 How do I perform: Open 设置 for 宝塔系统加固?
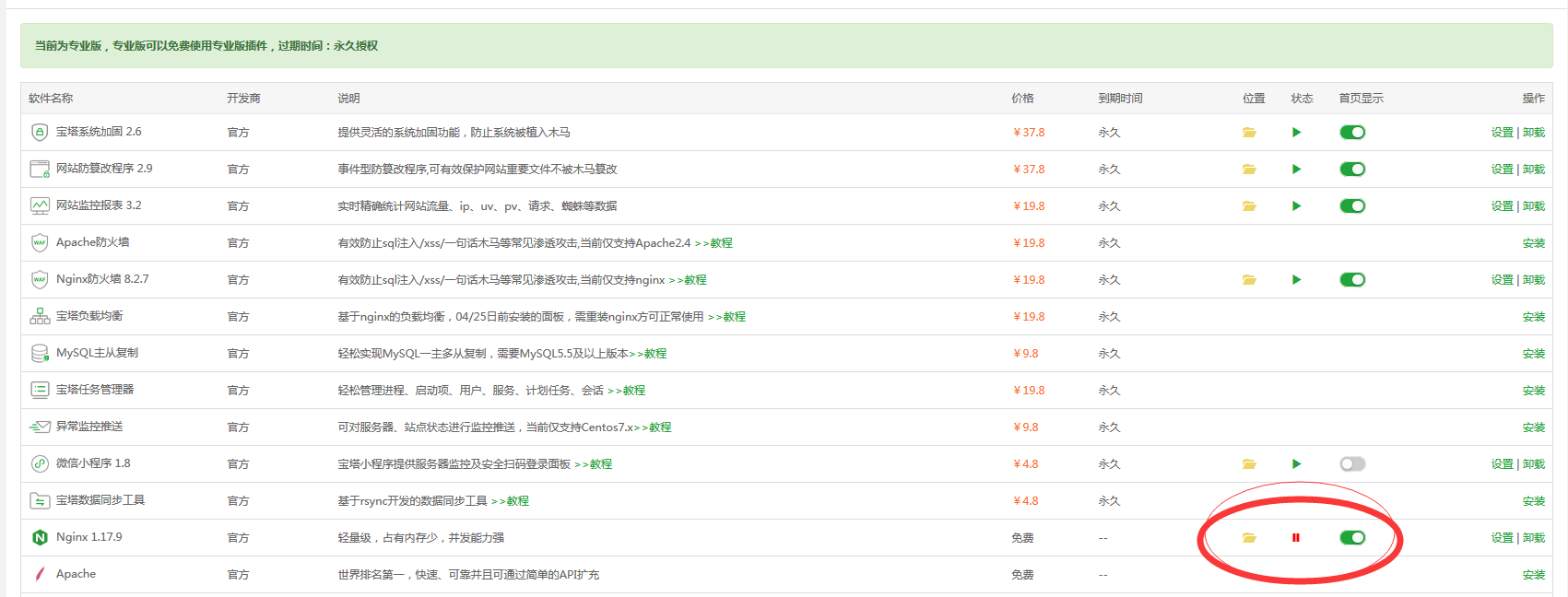click(x=1503, y=133)
